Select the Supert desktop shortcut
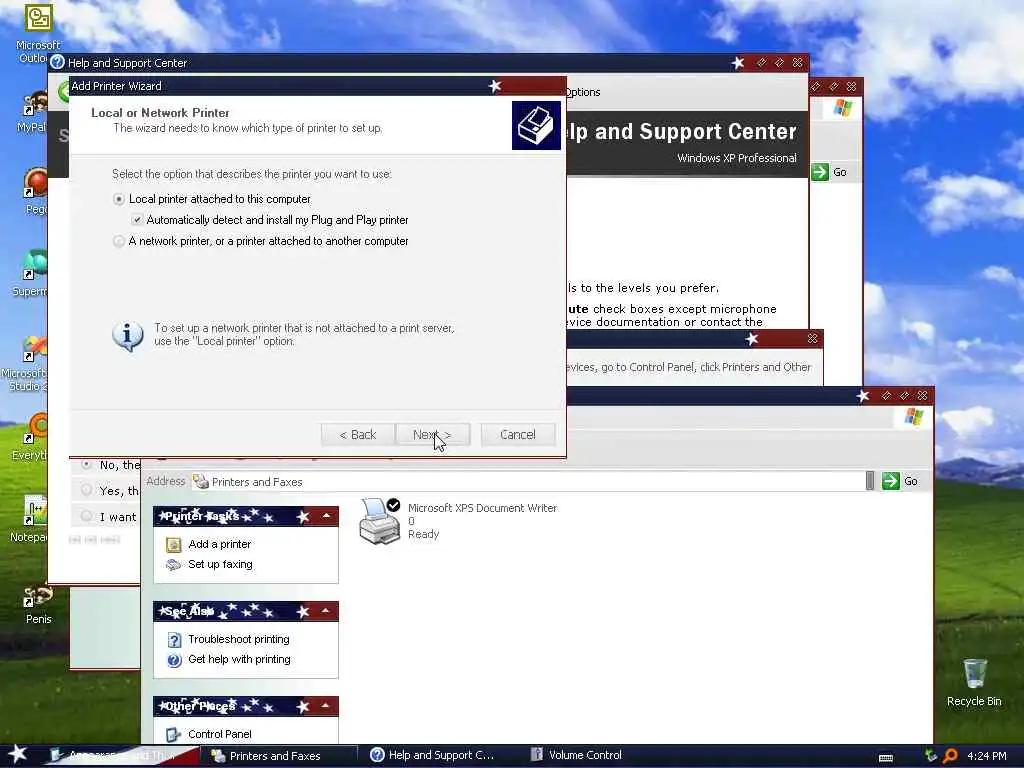The height and width of the screenshot is (768, 1024). coord(30,273)
